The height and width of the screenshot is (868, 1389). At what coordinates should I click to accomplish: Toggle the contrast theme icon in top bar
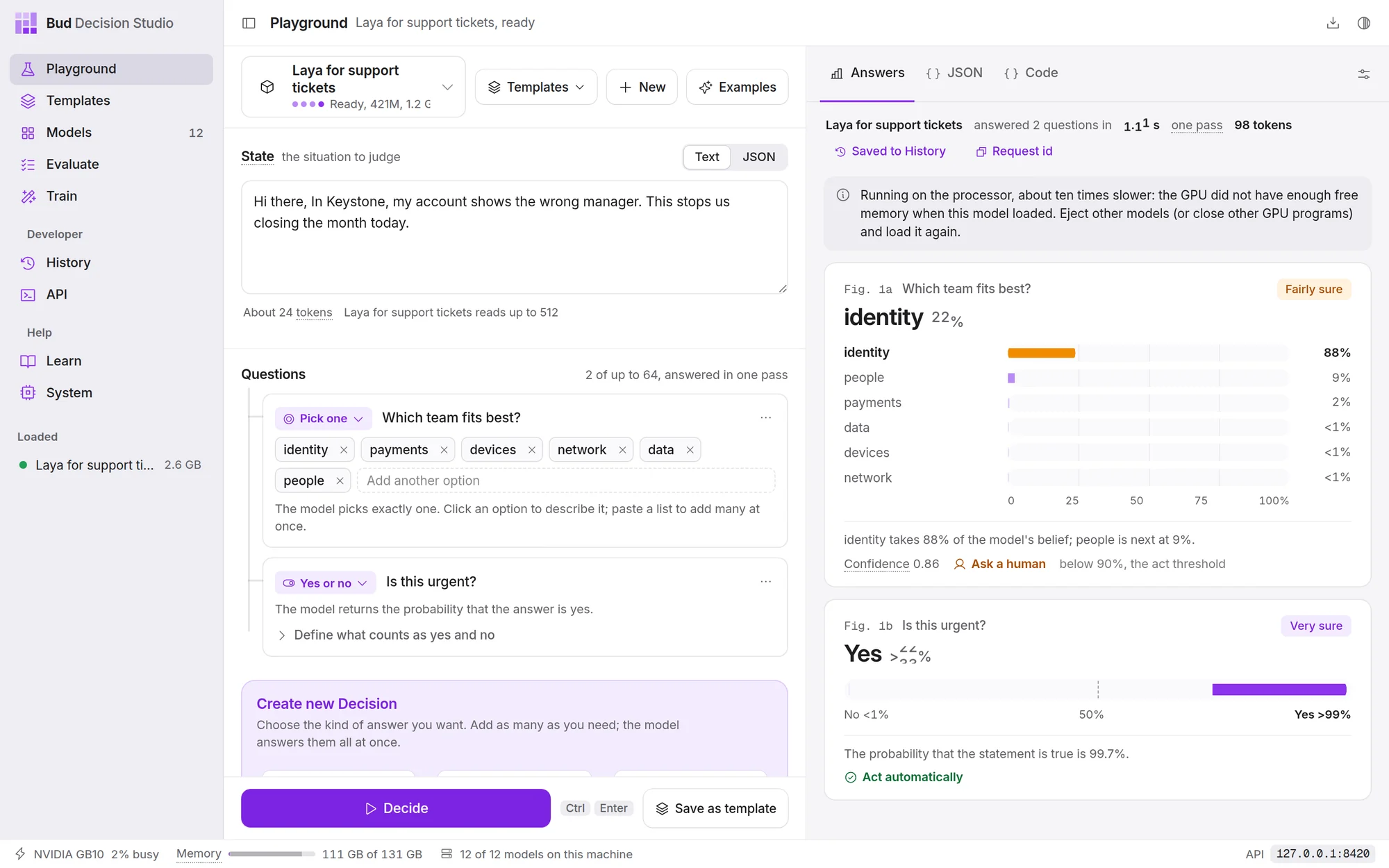click(1364, 23)
